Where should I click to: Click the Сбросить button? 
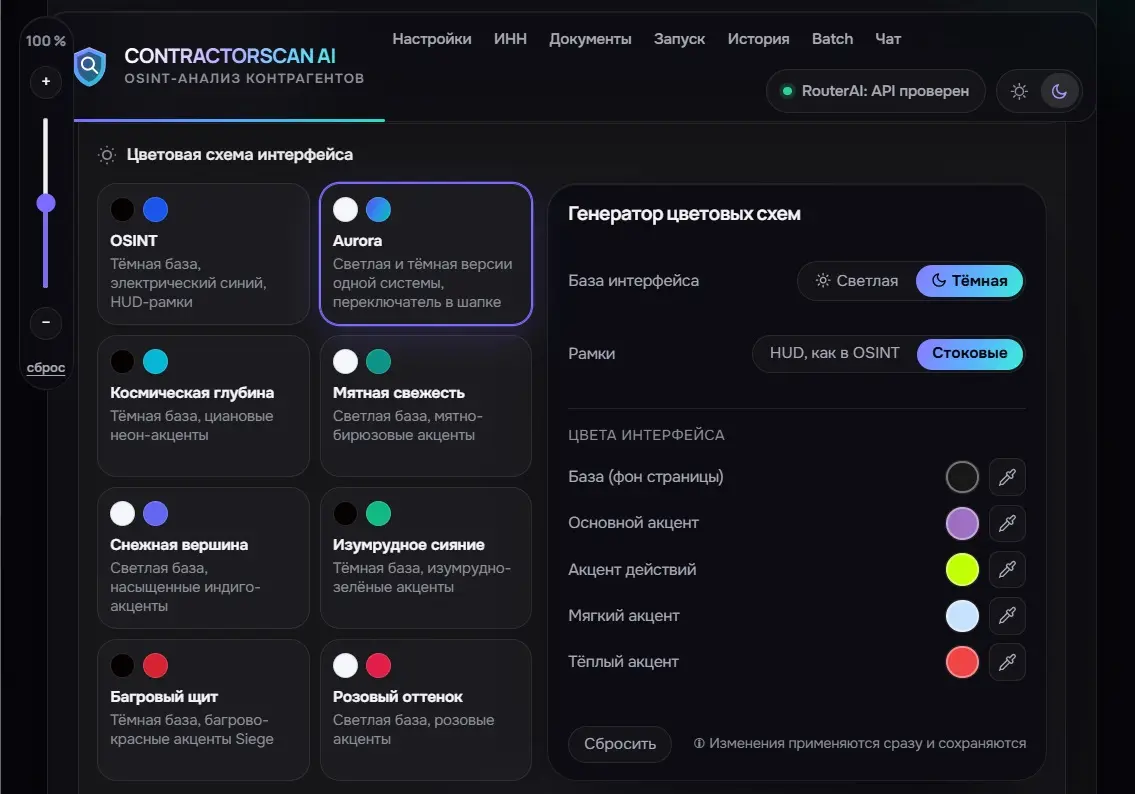[620, 744]
